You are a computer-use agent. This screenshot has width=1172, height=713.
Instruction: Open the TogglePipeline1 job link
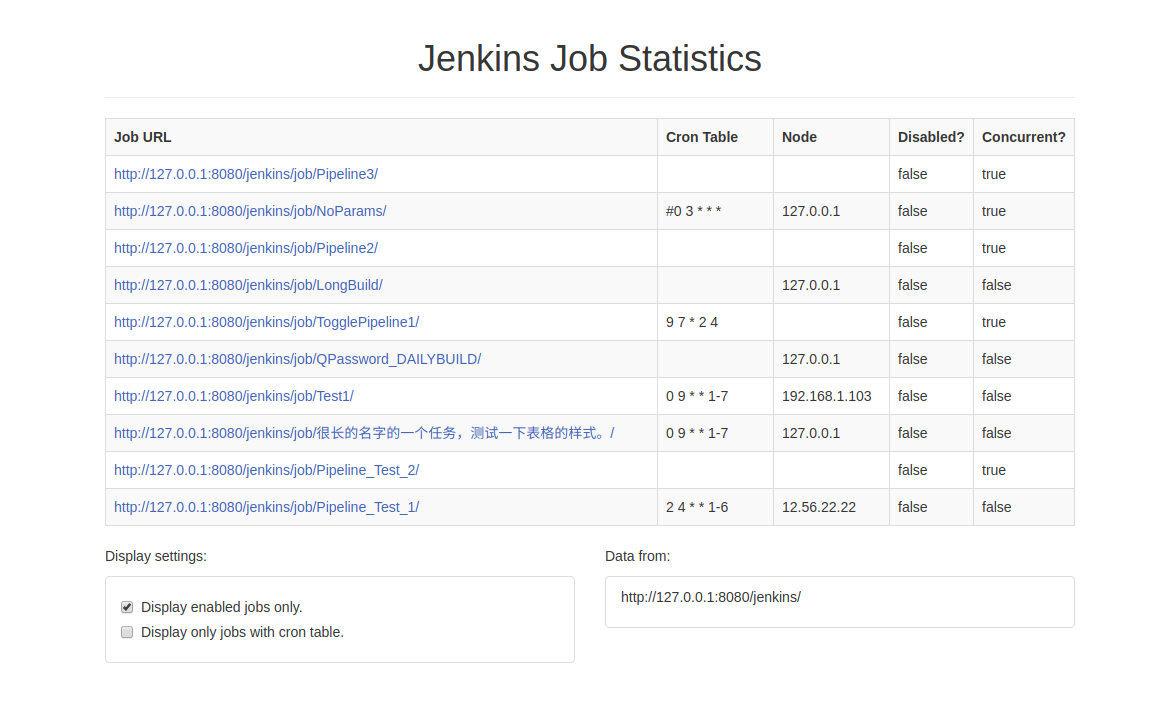click(x=266, y=322)
